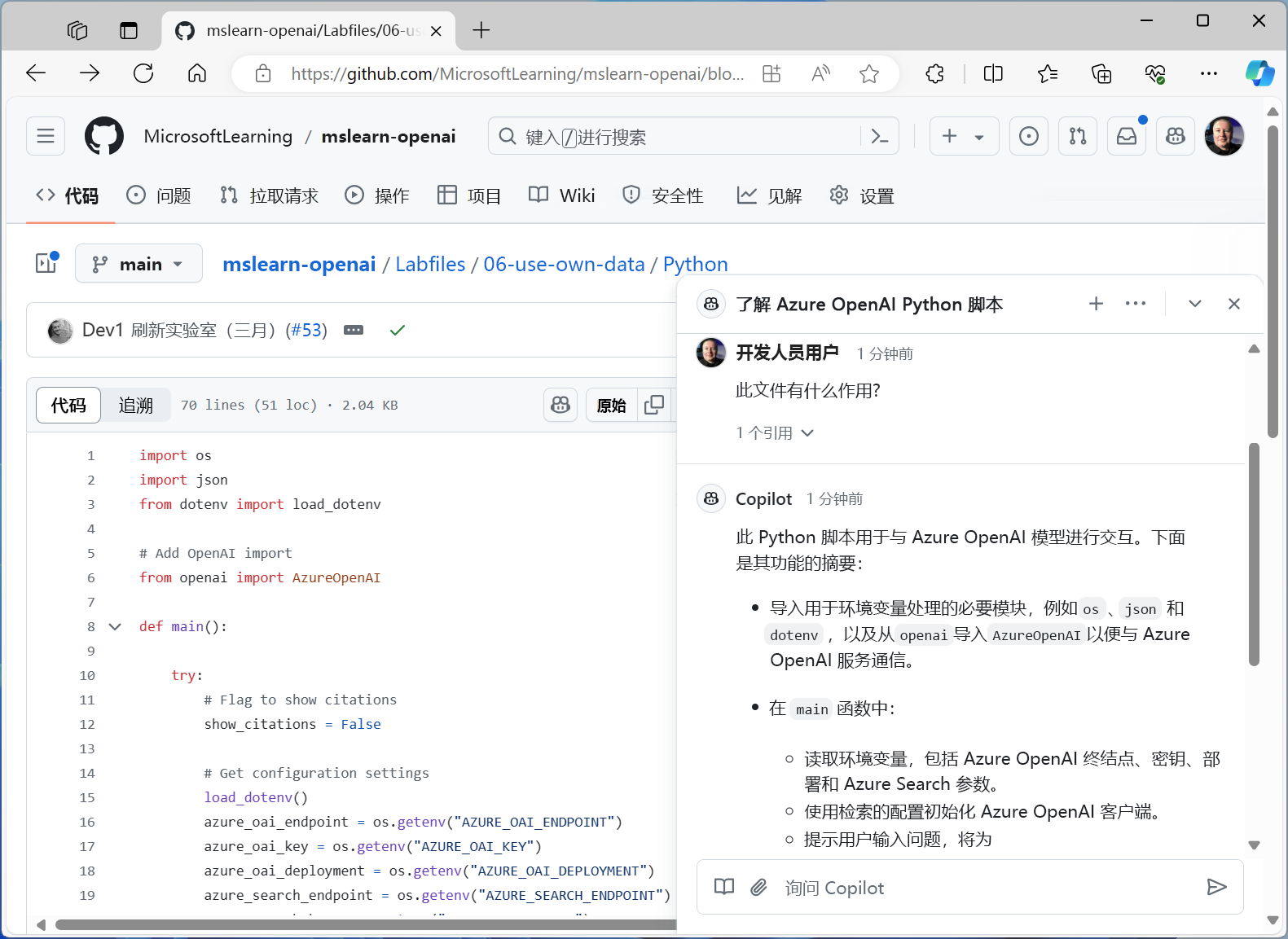Open Copilot knowledge base book icon
1288x939 pixels.
(x=724, y=887)
